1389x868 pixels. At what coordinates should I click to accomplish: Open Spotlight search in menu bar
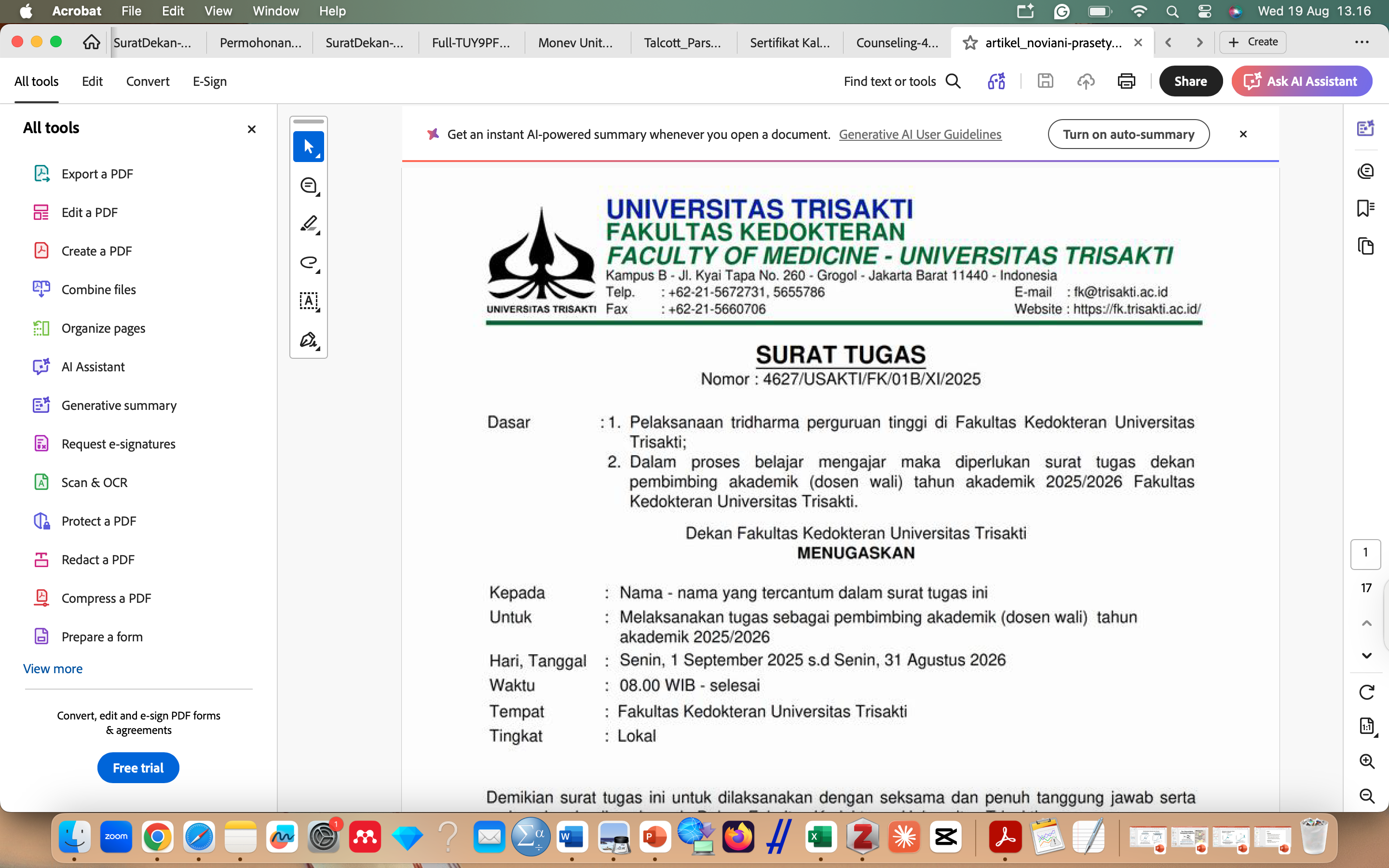1172,12
